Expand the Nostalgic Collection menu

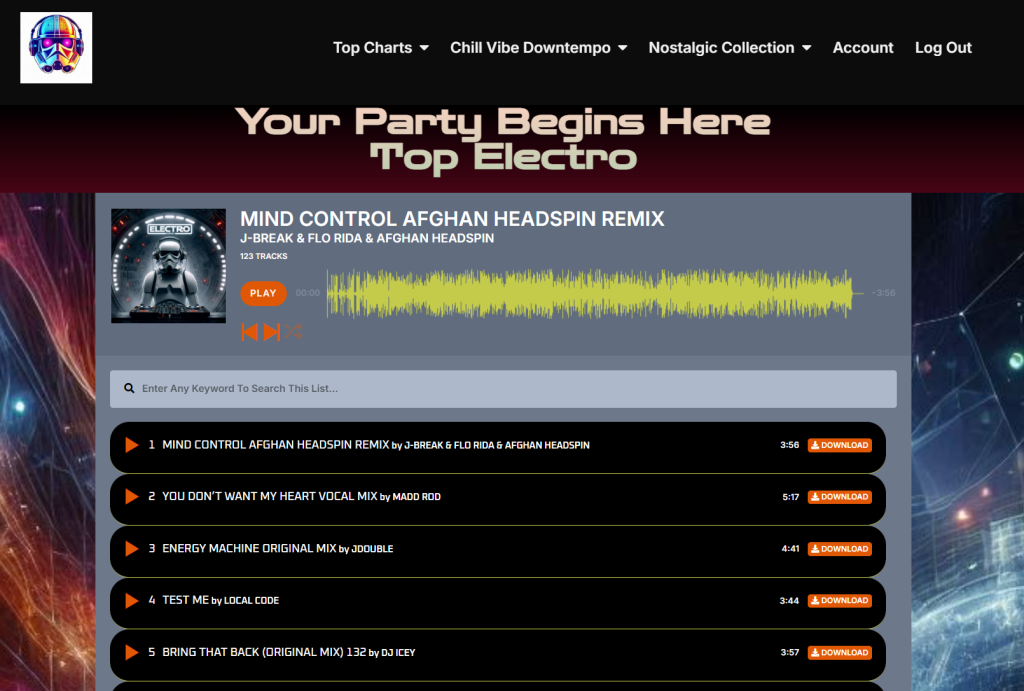point(729,48)
